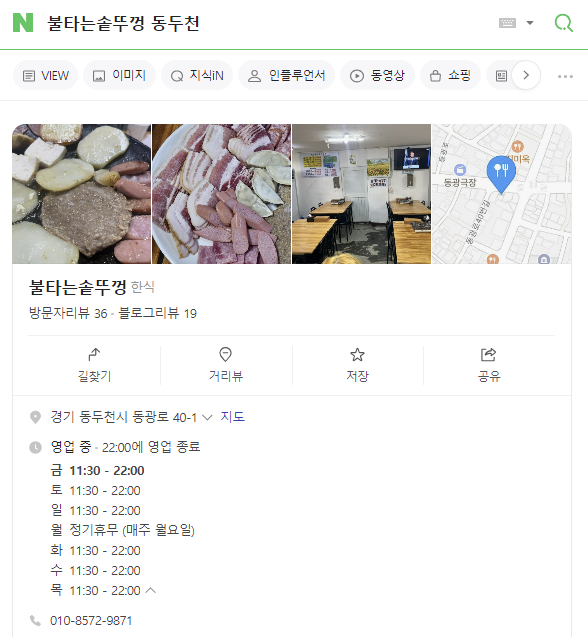Click the 금 11:30 - 22:00 hours row
The image size is (588, 637).
(x=97, y=470)
